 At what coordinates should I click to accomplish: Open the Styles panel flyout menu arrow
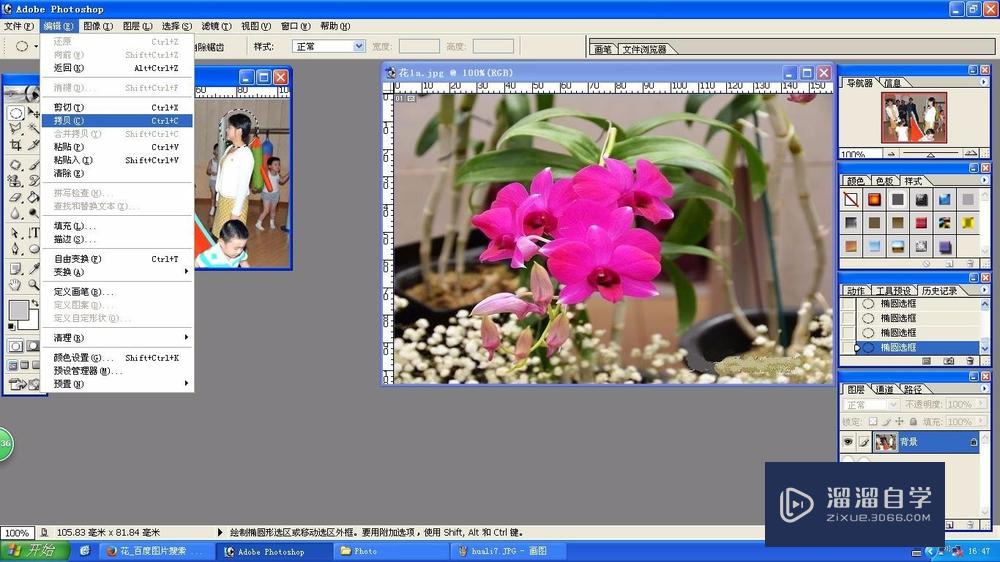point(983,180)
